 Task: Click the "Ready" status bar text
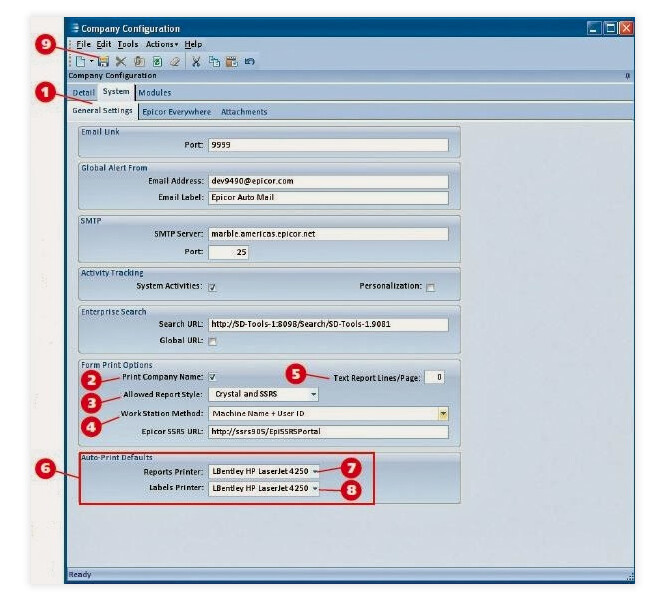[x=80, y=574]
